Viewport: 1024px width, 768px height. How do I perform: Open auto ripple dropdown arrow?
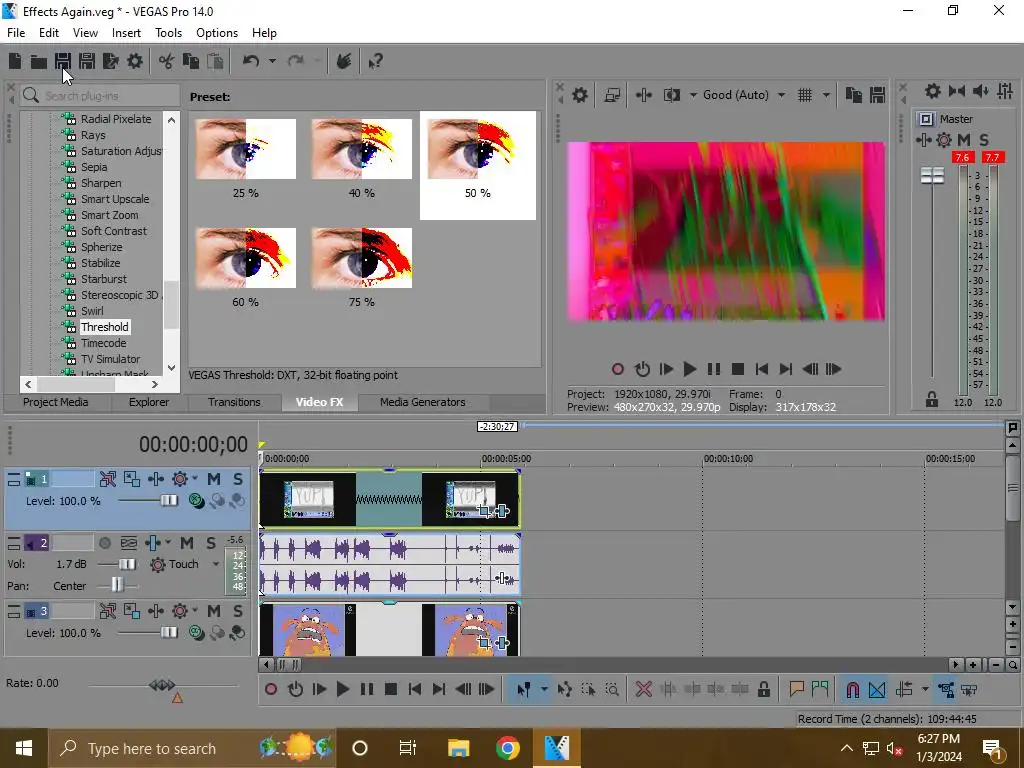(925, 689)
